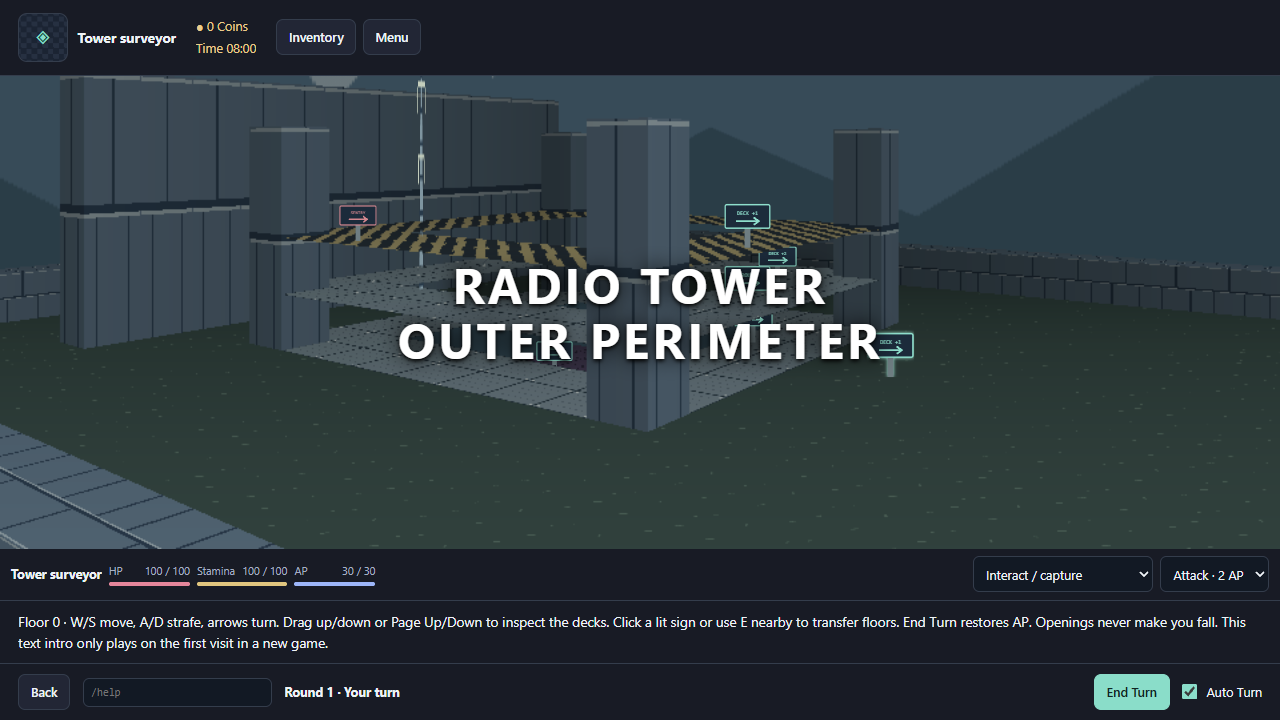Open the Interact / capture dropdown

pyautogui.click(x=1063, y=575)
